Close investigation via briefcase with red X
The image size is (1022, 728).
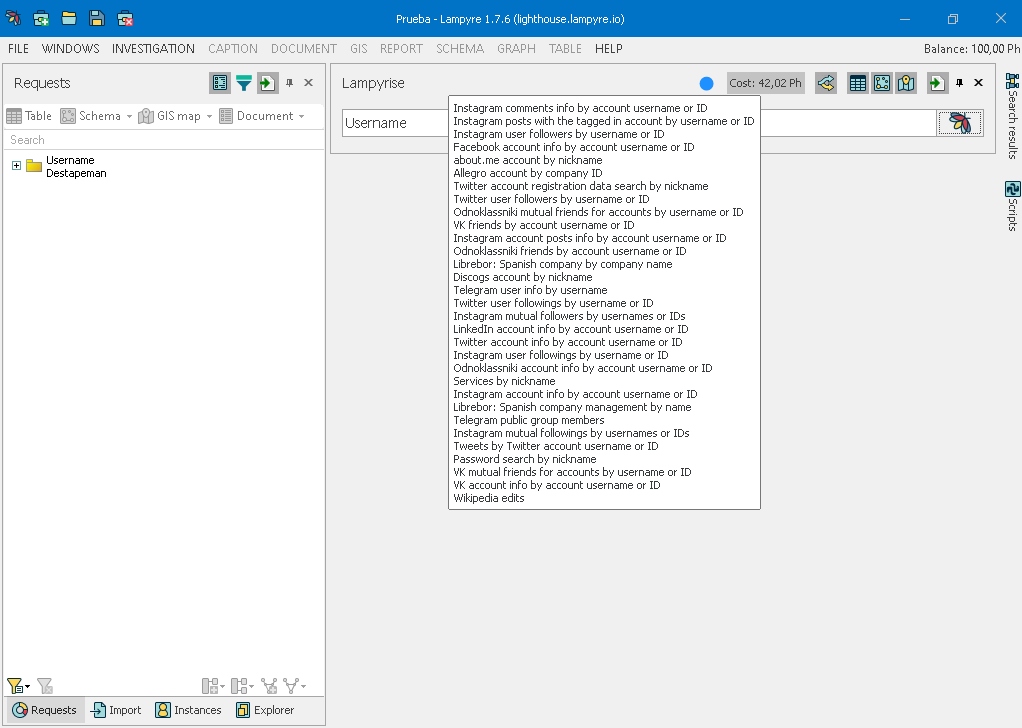[125, 18]
